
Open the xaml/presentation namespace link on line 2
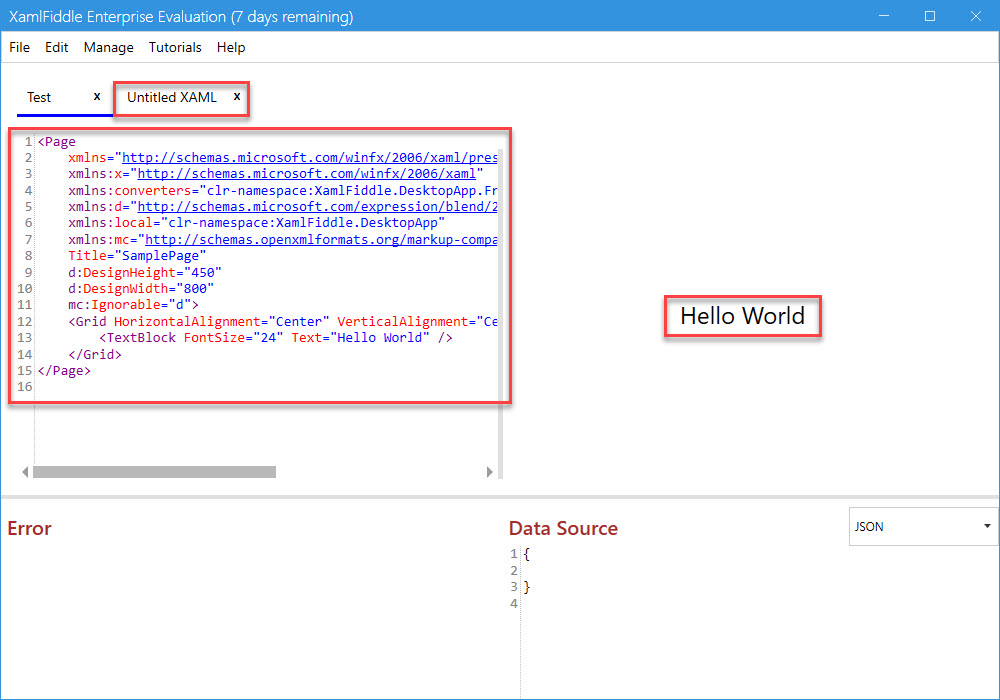(309, 157)
